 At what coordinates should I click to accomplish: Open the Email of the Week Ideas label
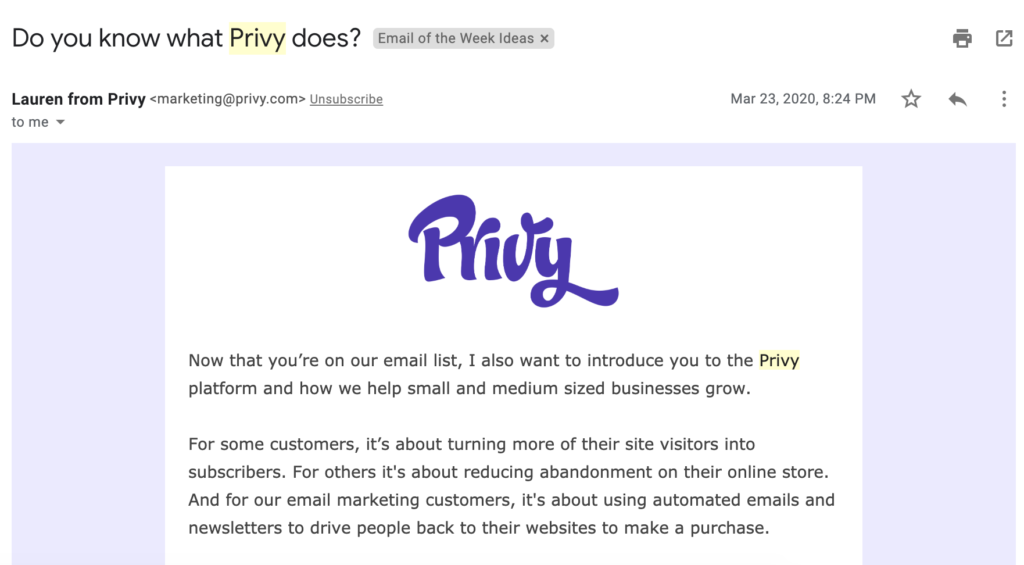tap(455, 39)
